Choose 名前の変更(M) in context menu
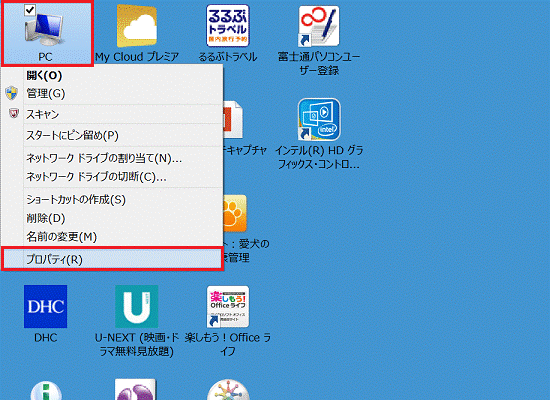 (x=112, y=236)
